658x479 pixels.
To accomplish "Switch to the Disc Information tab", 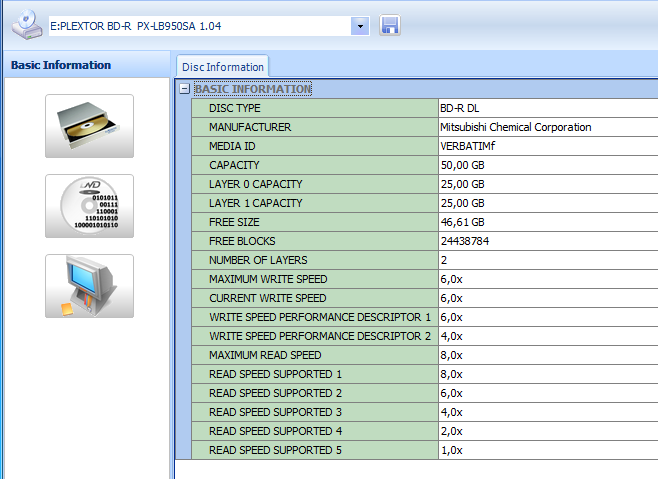I will point(222,67).
